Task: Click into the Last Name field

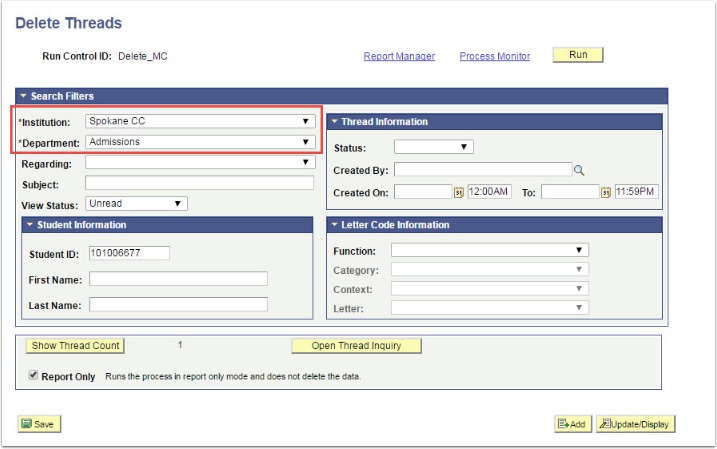Action: tap(178, 304)
